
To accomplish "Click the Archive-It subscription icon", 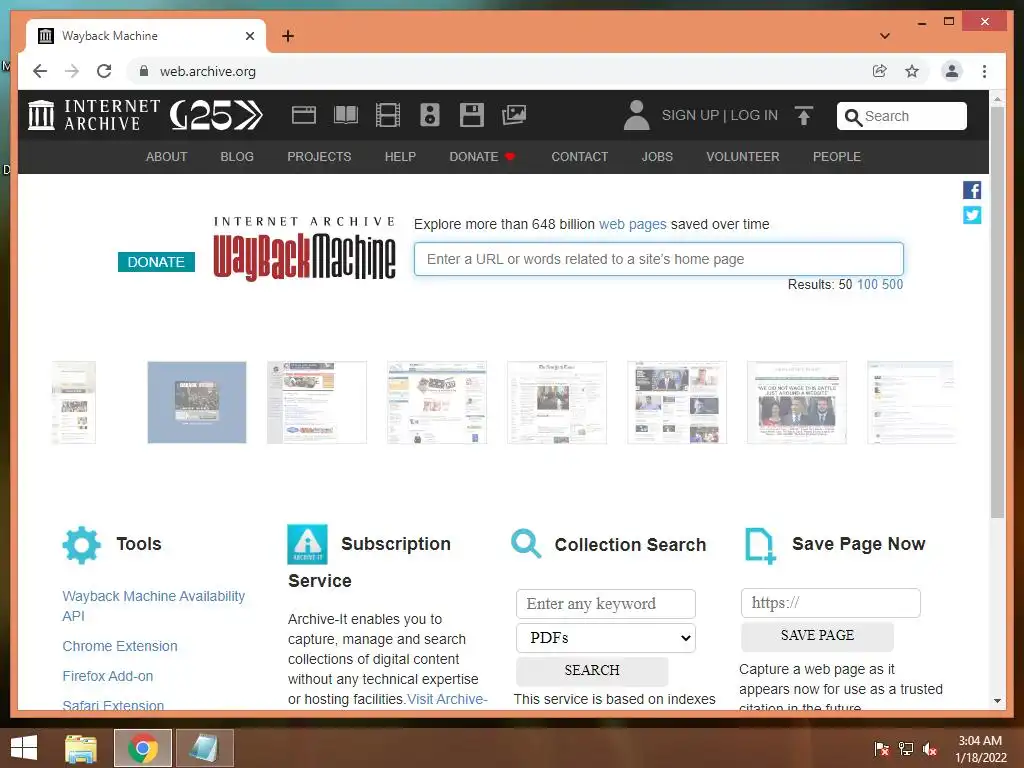I will click(308, 544).
